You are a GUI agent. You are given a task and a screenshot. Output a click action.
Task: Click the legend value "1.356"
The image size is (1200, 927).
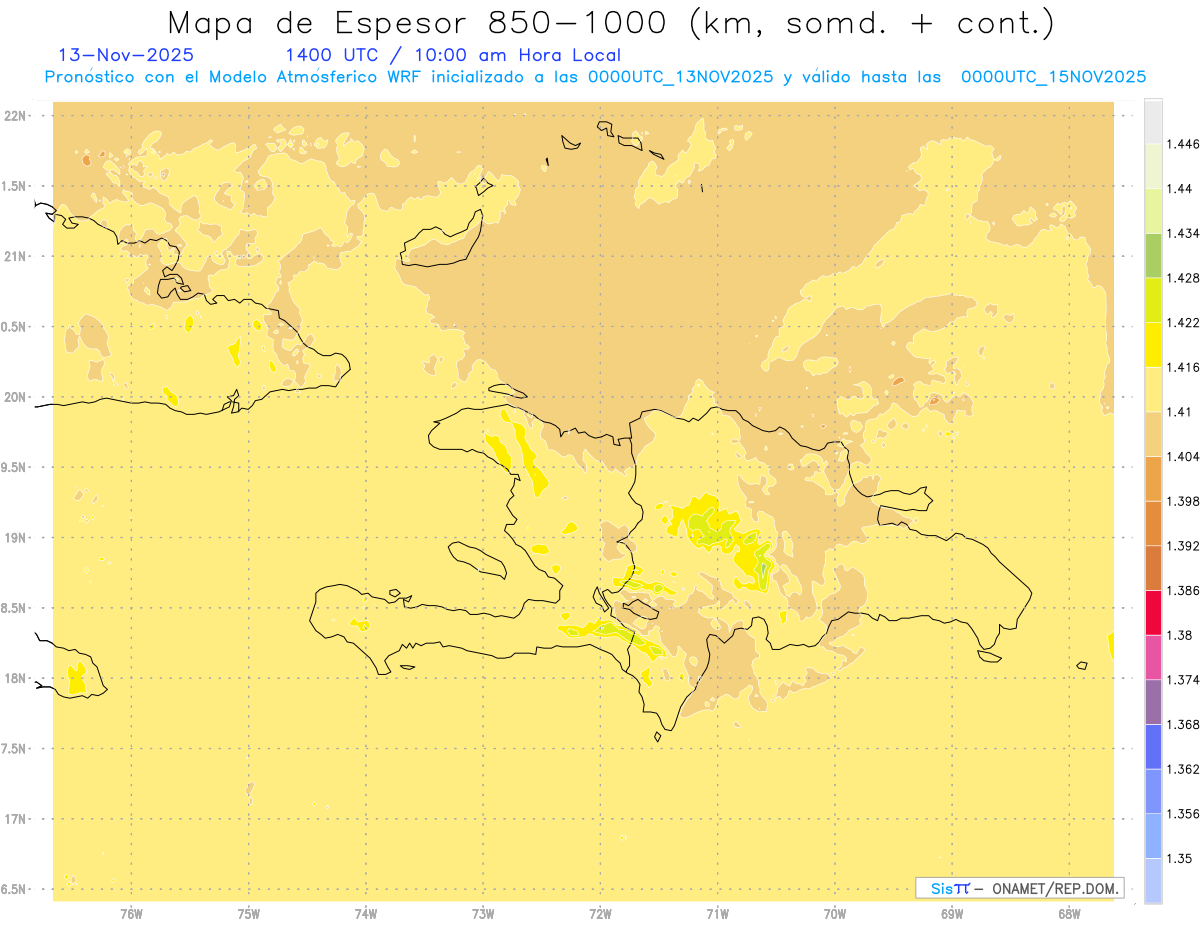pyautogui.click(x=1183, y=814)
